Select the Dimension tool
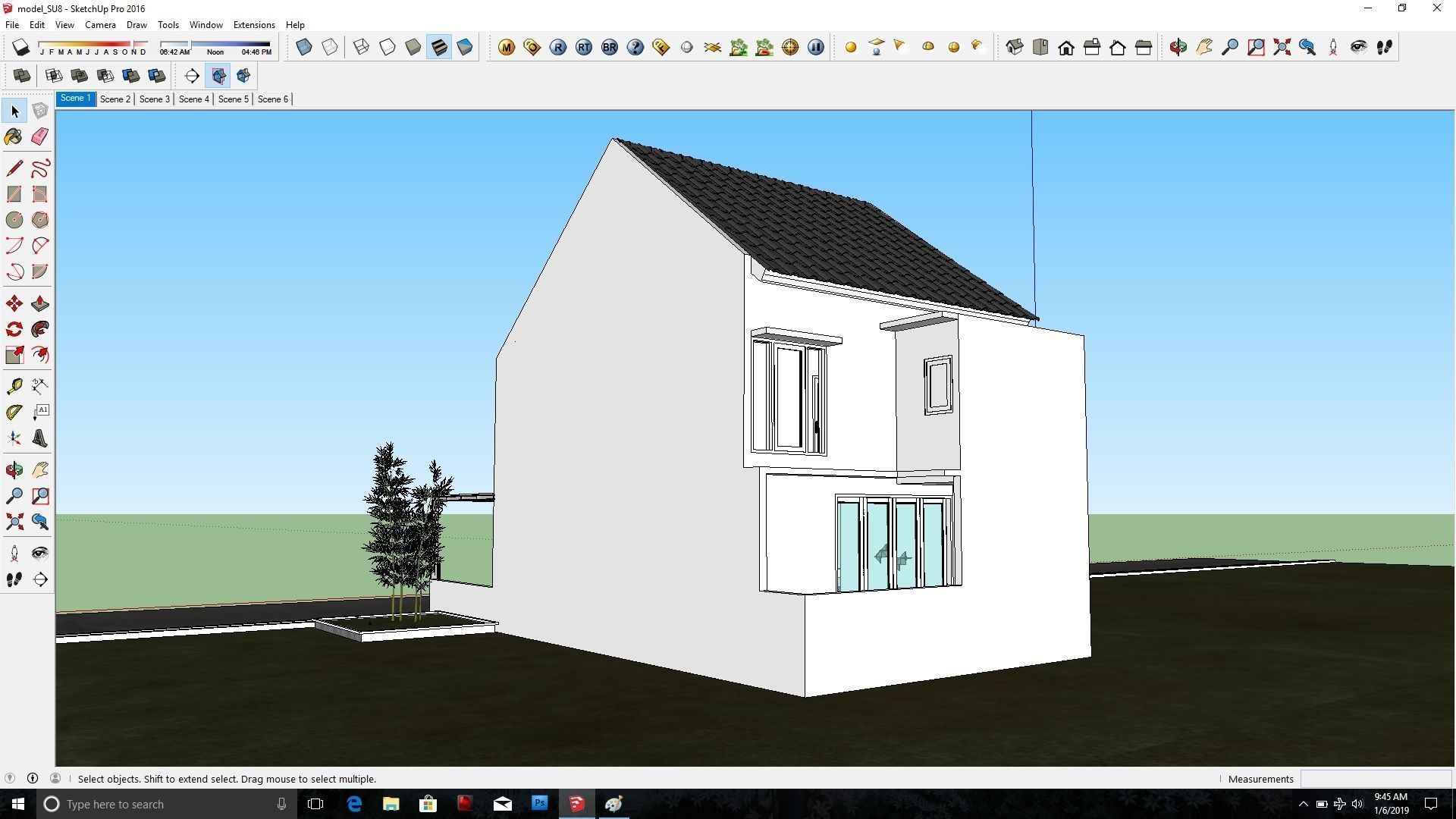 [x=40, y=387]
